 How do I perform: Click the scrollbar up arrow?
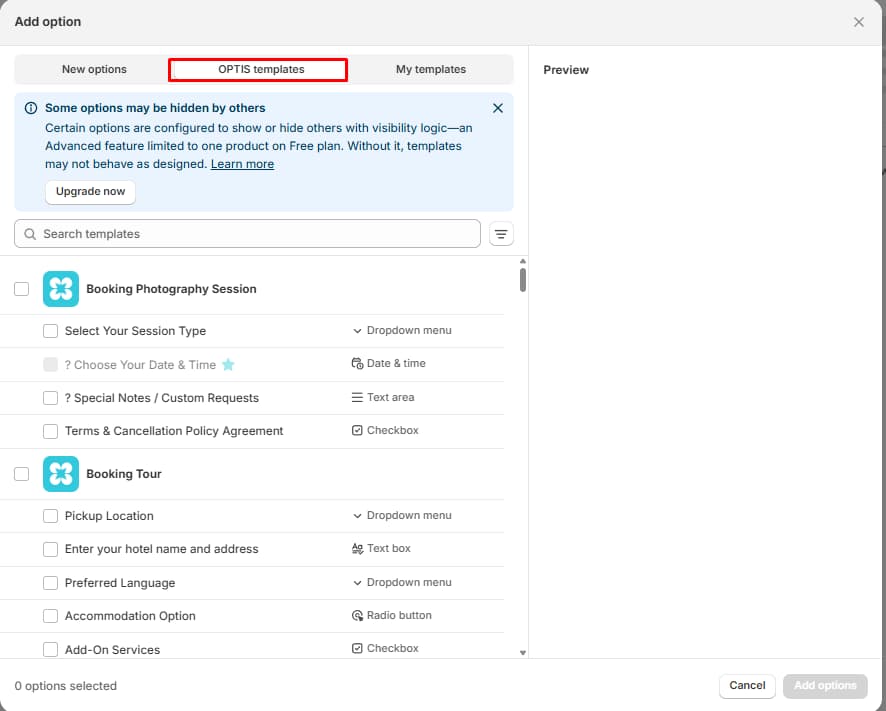point(523,261)
